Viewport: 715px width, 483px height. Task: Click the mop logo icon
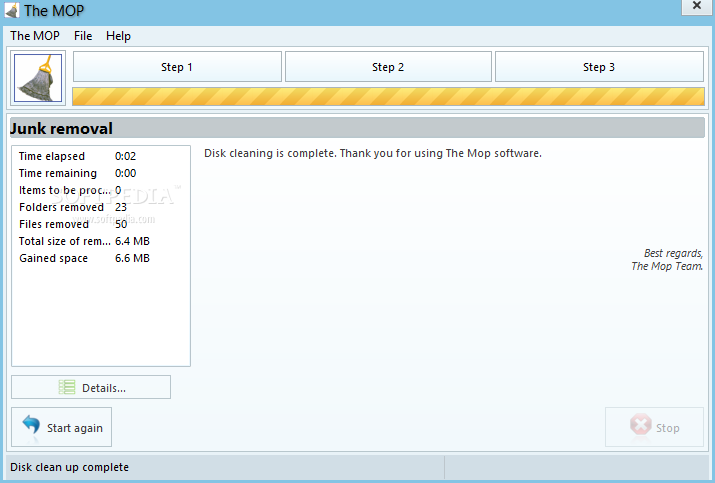point(38,78)
